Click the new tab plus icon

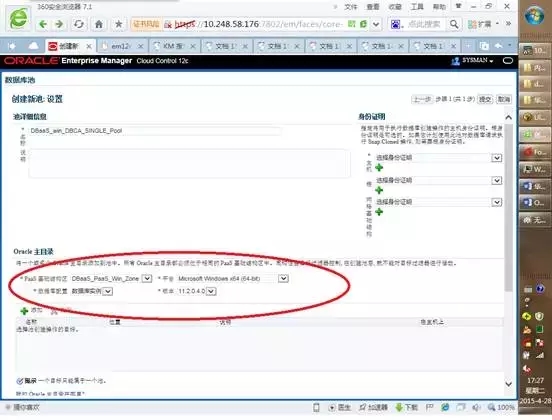pos(468,46)
